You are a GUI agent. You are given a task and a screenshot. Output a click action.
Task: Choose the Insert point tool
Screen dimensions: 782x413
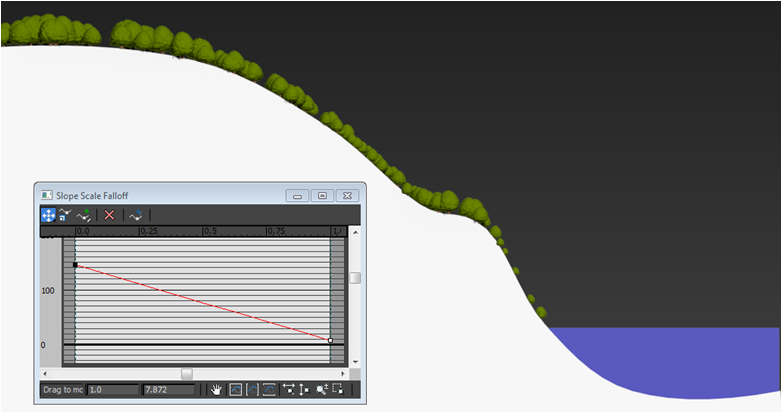click(x=84, y=215)
